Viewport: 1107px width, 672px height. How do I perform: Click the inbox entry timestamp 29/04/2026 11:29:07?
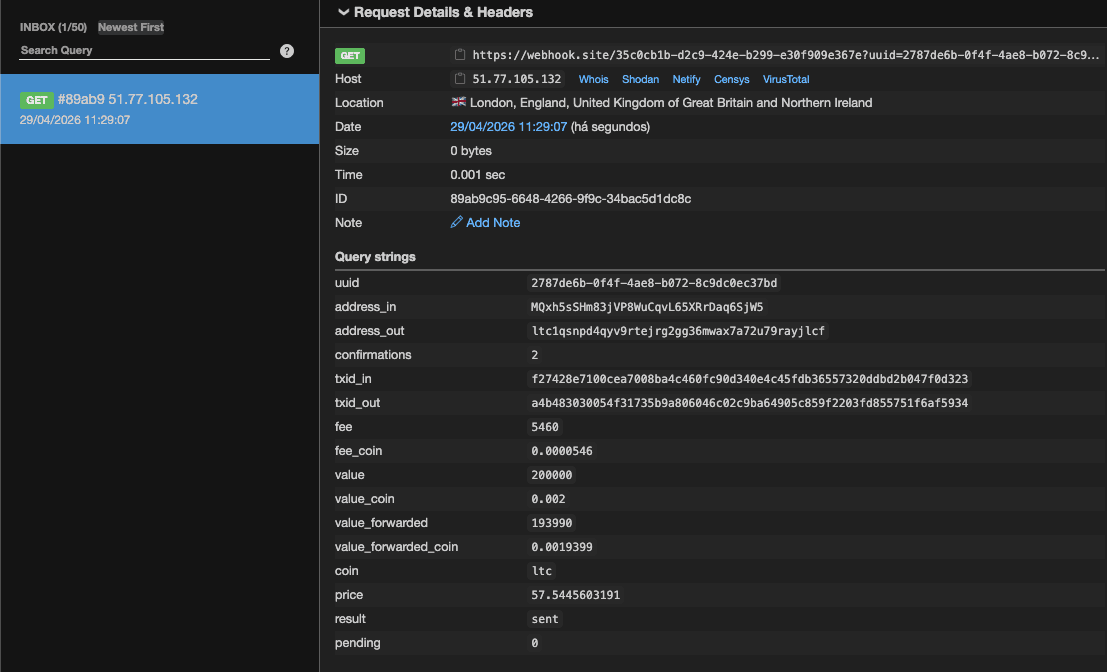(75, 120)
